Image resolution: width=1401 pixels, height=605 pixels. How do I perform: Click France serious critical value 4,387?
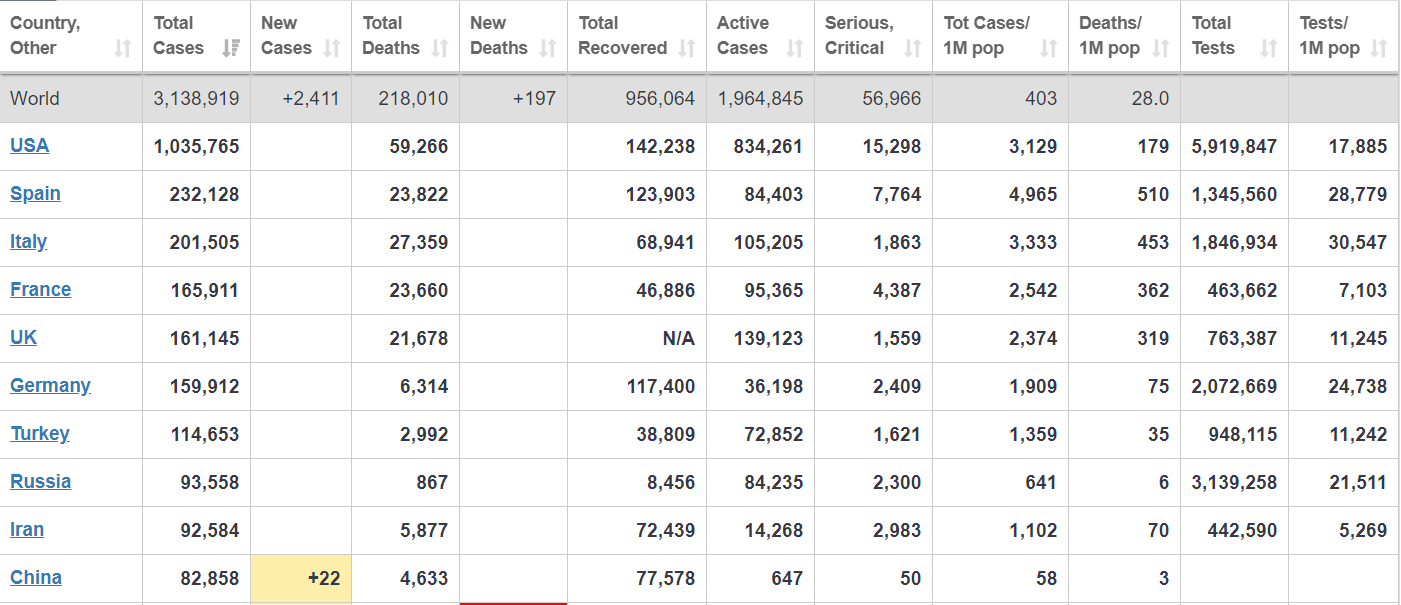[897, 290]
